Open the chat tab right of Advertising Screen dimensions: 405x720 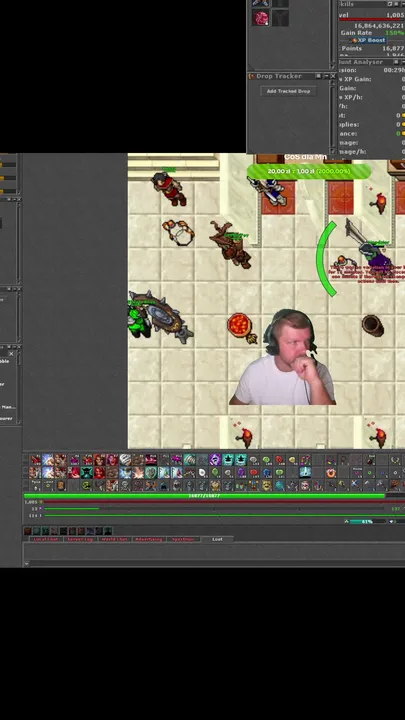182,539
